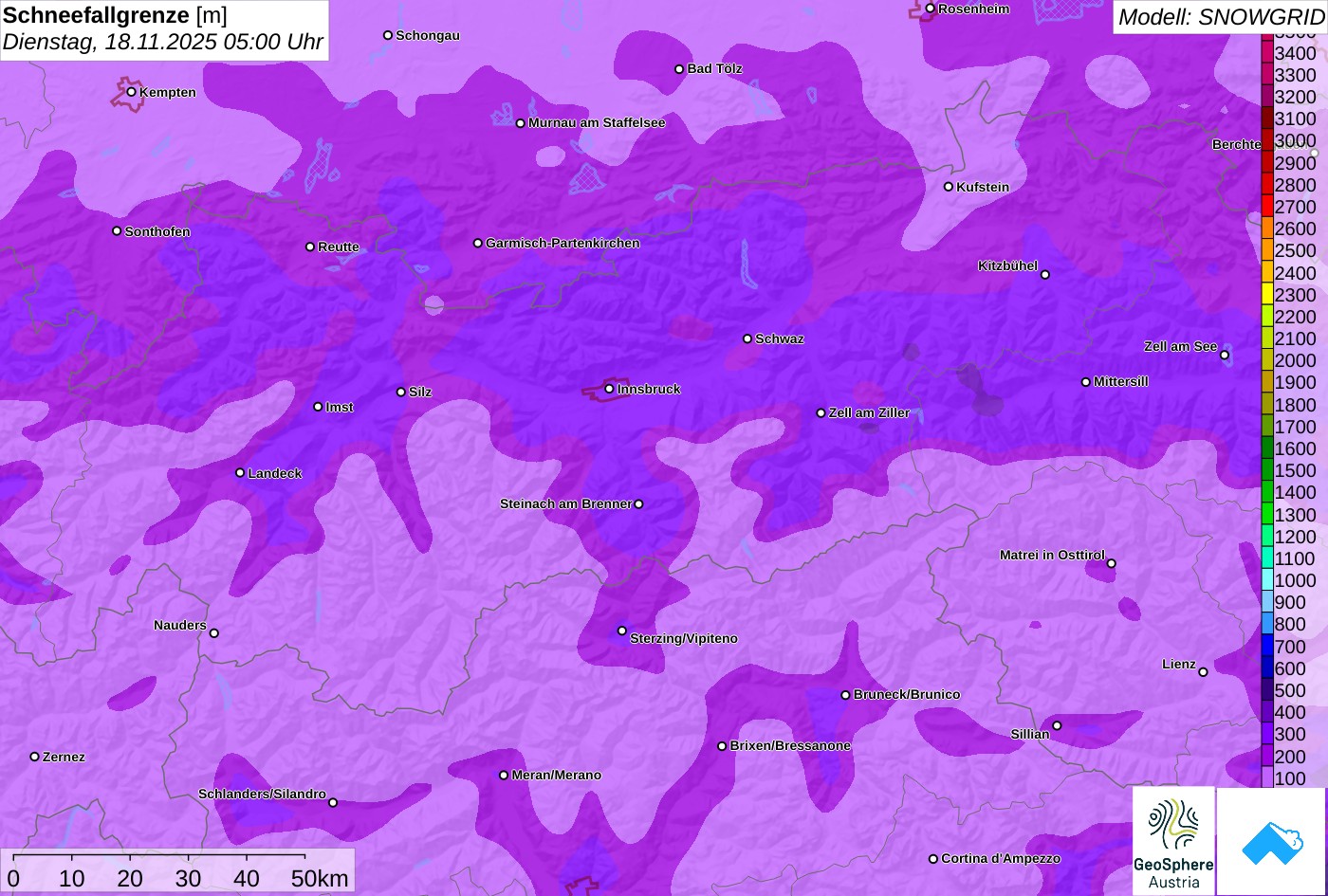This screenshot has width=1328, height=896.
Task: Select the "Murnau am Staffelsee" label
Action: (x=597, y=122)
